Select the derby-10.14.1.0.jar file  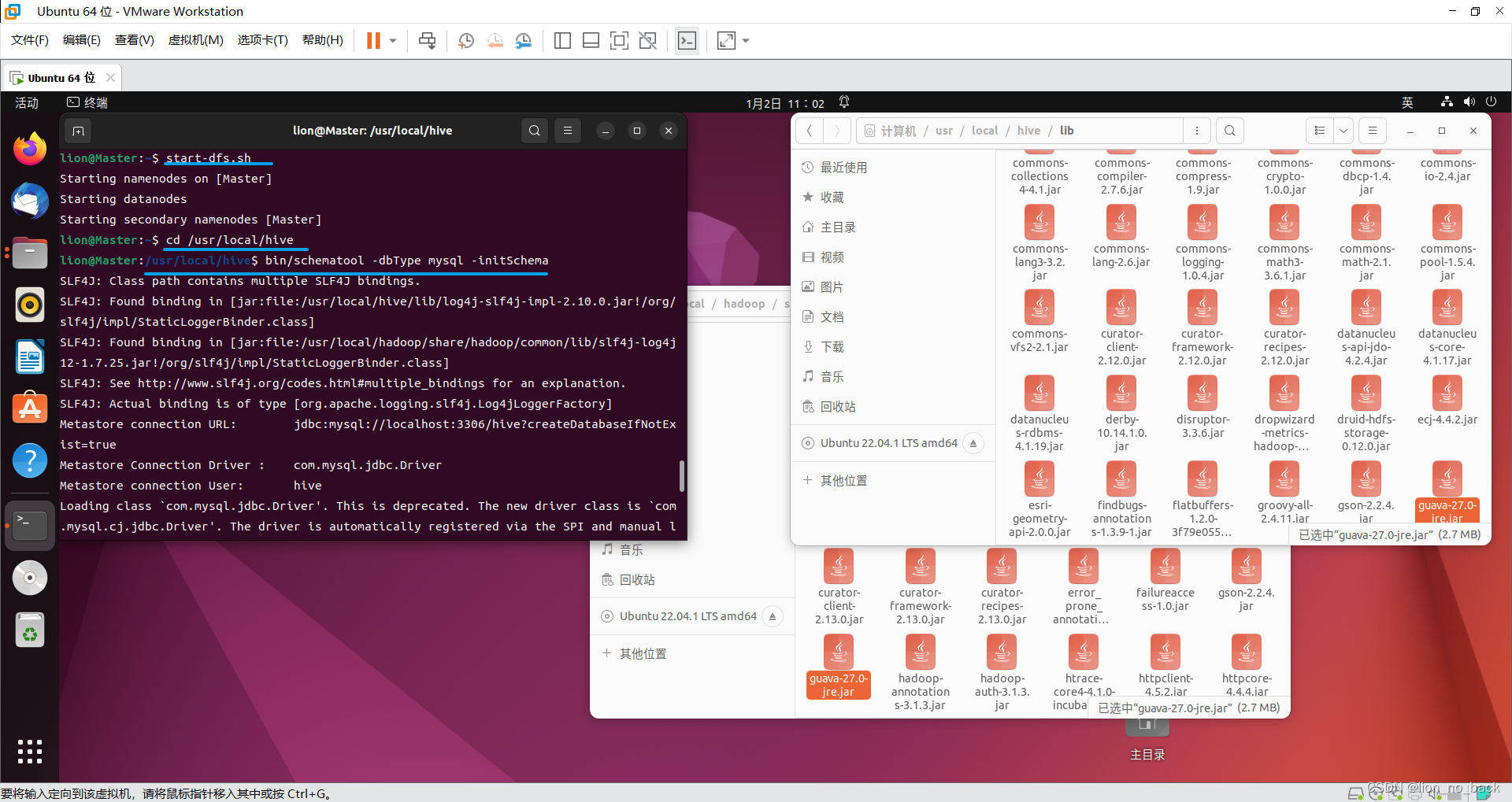1121,412
